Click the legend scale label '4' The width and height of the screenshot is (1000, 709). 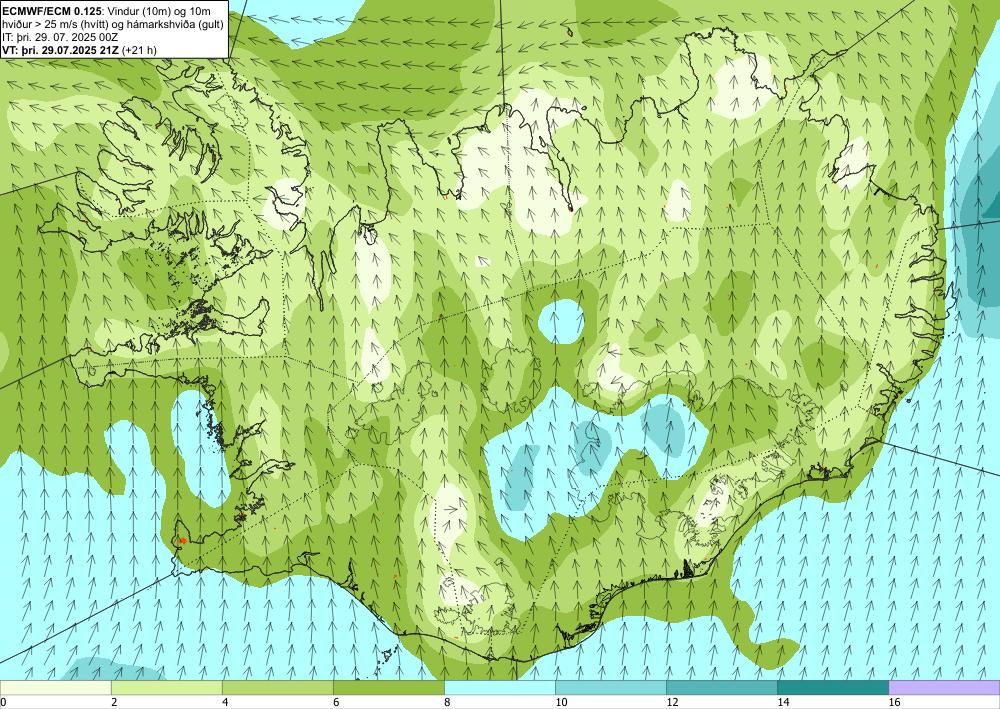[x=224, y=702]
